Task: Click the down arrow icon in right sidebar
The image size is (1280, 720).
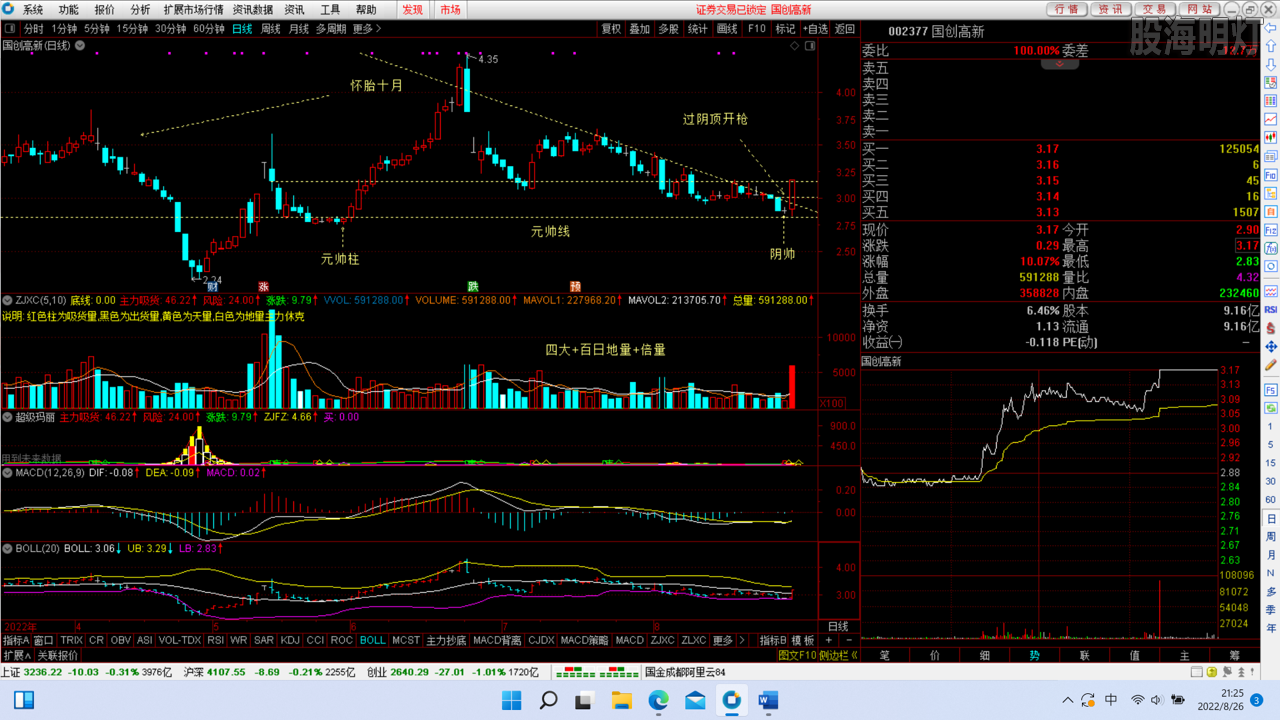Action: pos(1271,65)
